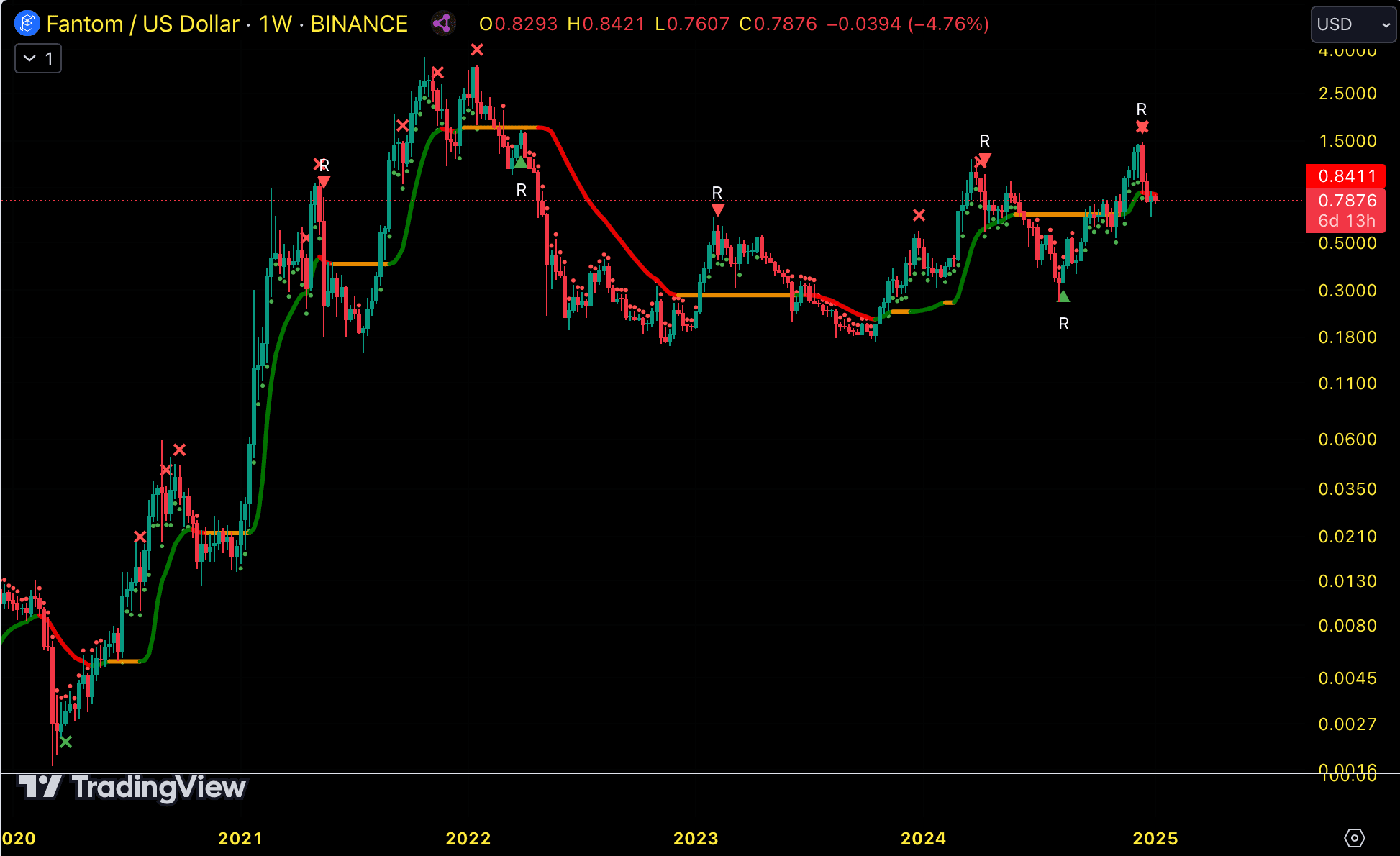Click the 2025 time axis label
The width and height of the screenshot is (1400, 856).
1155,838
